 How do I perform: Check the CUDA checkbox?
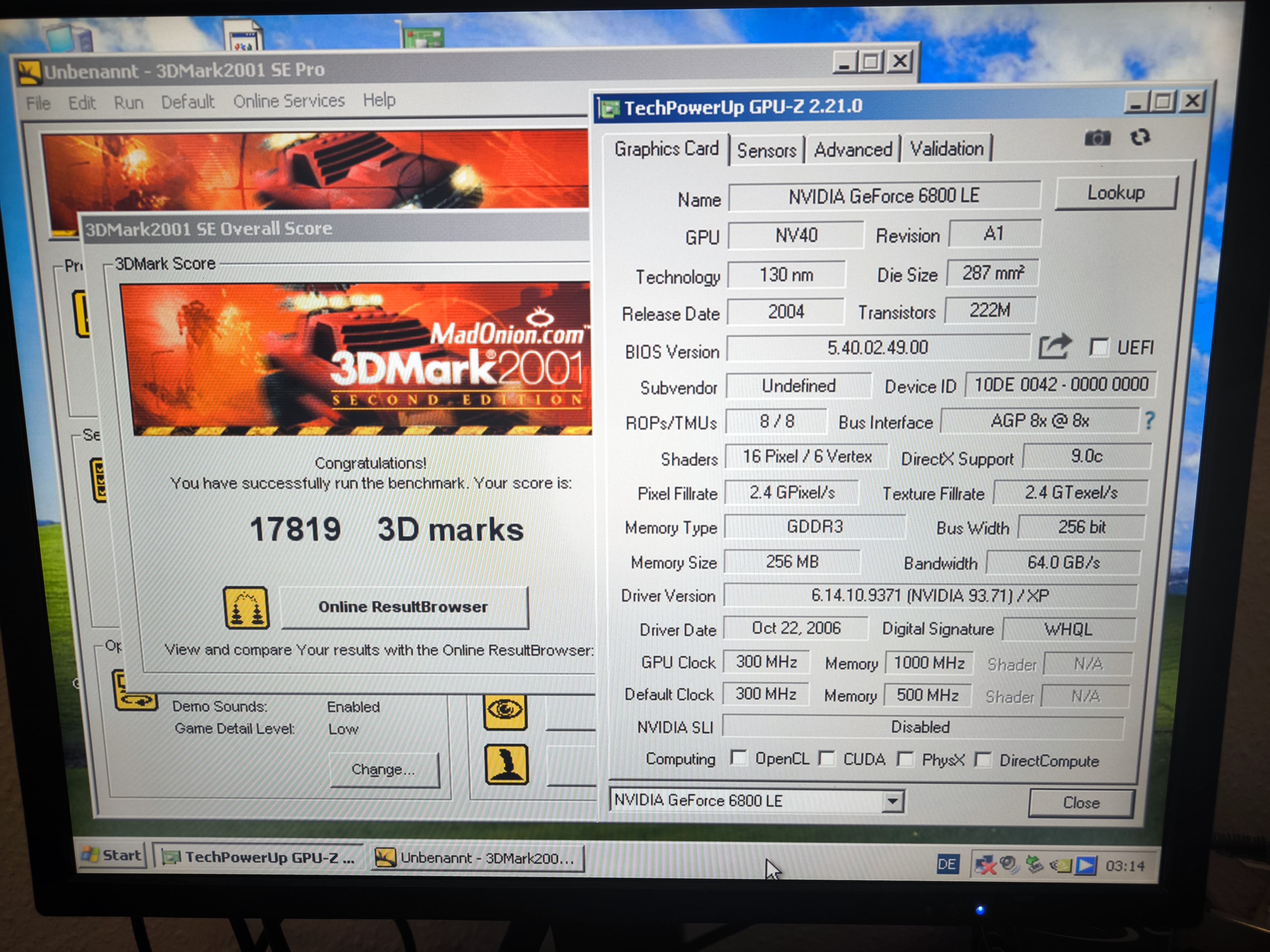coord(826,759)
